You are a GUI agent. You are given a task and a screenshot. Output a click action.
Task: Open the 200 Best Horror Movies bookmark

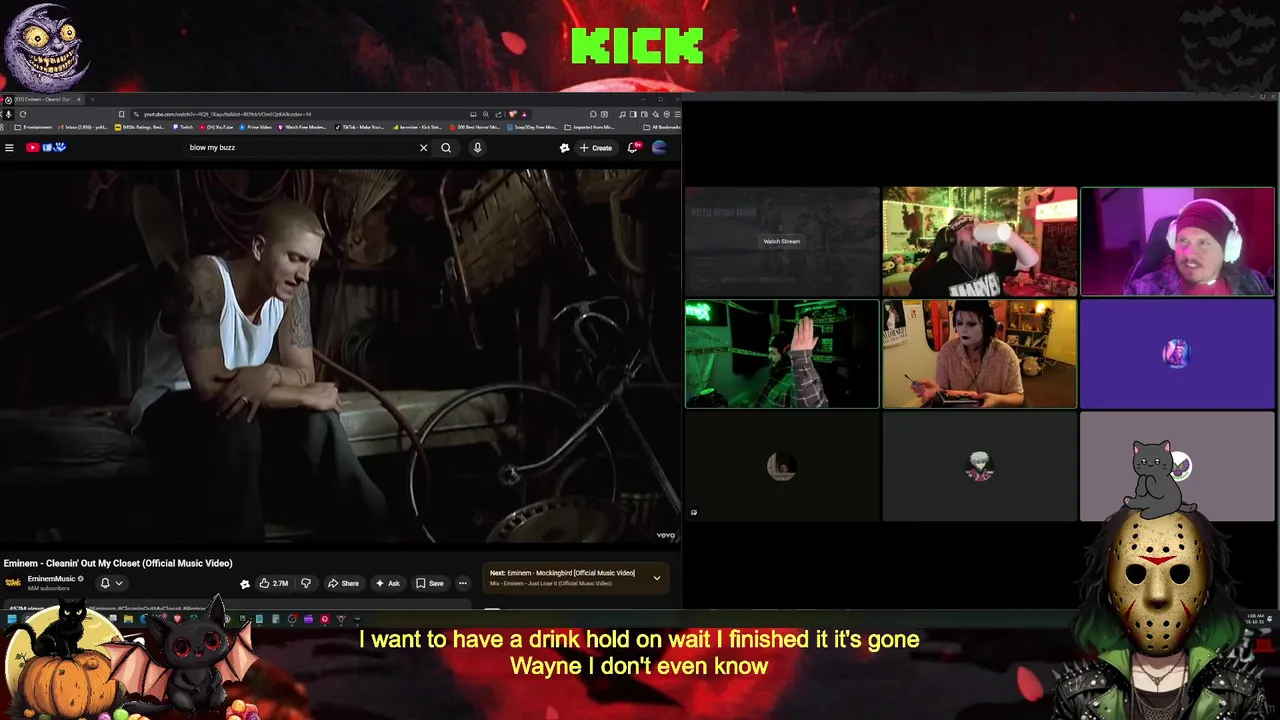(x=476, y=127)
